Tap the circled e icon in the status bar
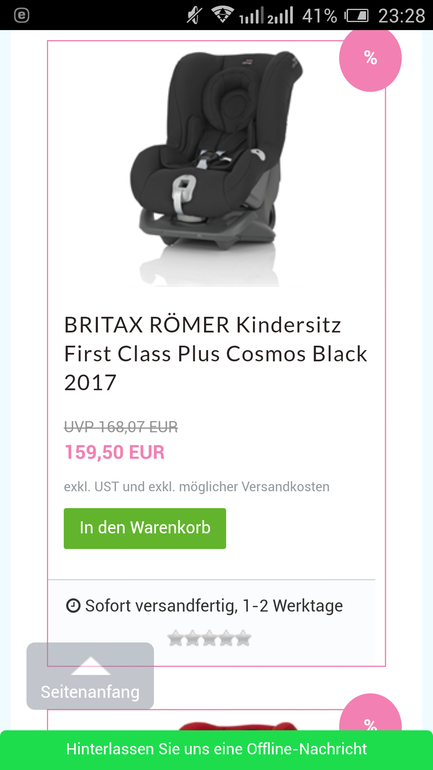Viewport: 433px width, 770px height. pyautogui.click(x=22, y=15)
